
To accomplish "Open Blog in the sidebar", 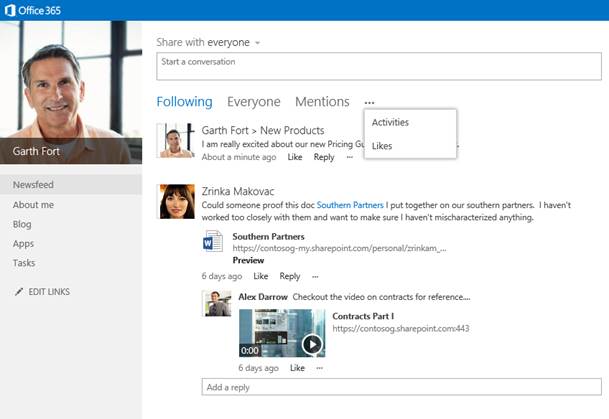I will pos(22,224).
